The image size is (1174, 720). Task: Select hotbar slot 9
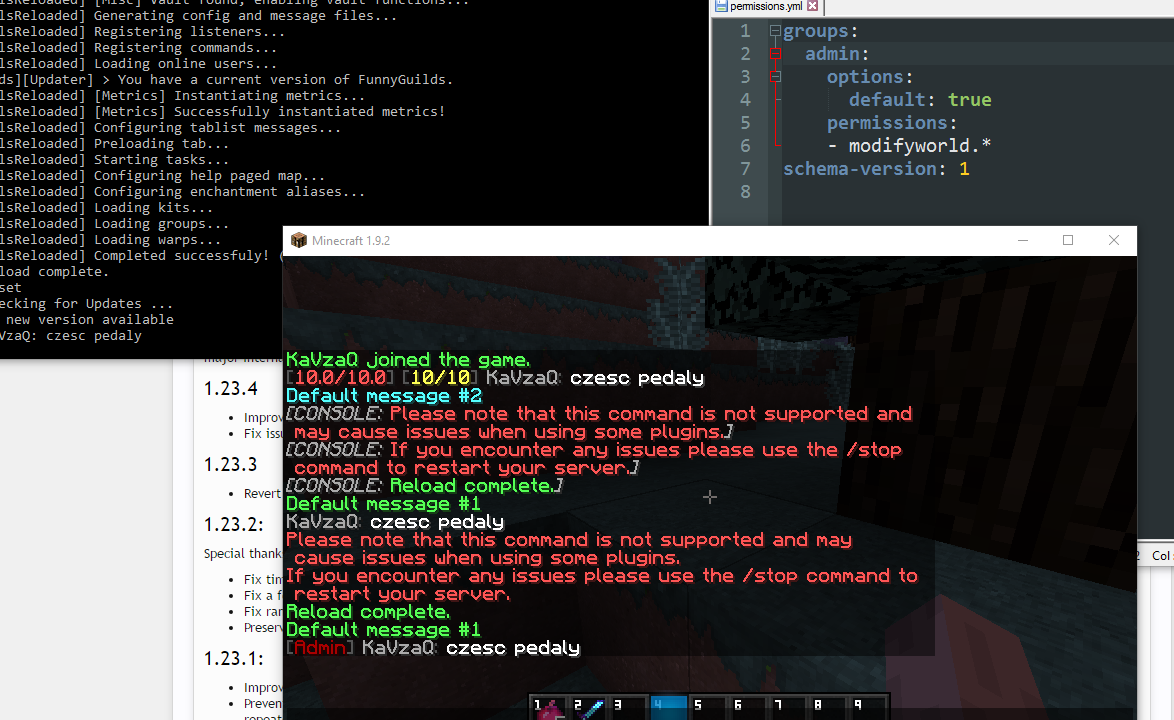tap(870, 707)
